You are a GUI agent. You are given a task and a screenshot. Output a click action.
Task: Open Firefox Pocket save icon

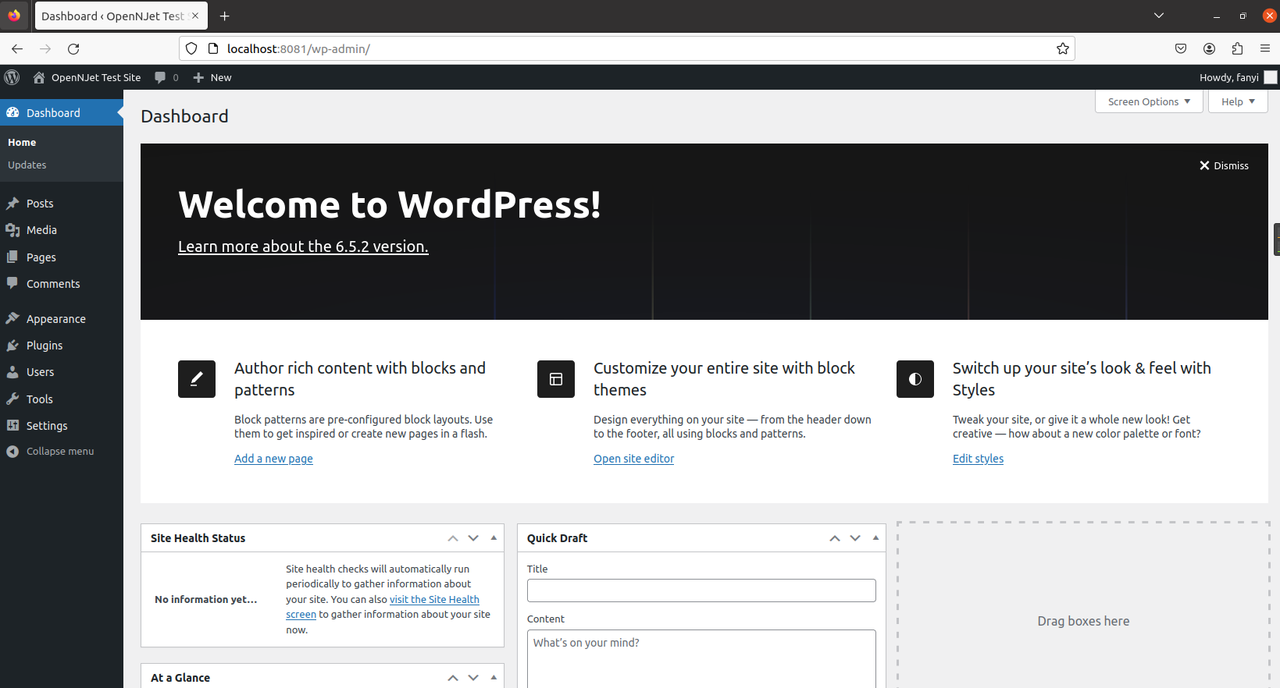tap(1181, 48)
